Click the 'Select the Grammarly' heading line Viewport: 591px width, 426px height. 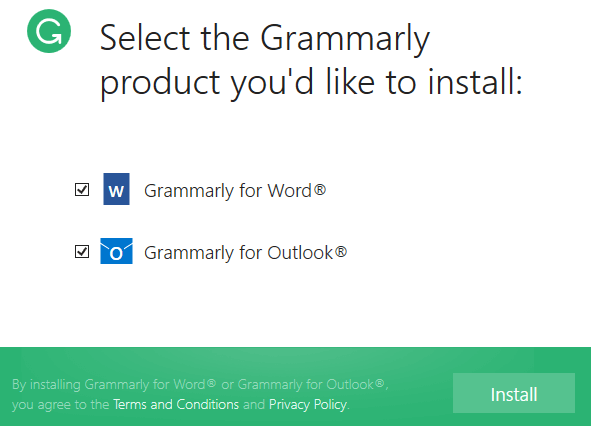pyautogui.click(x=265, y=38)
